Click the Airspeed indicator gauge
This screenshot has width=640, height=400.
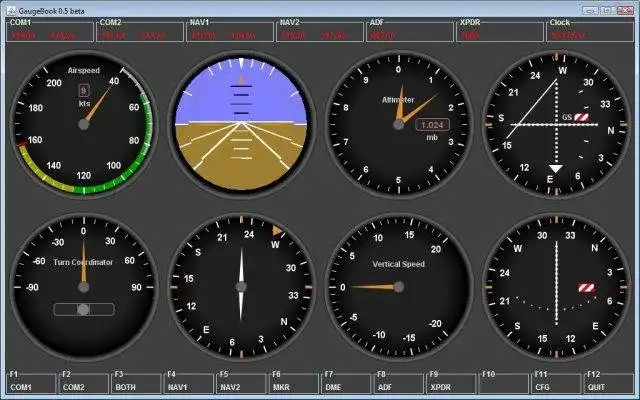click(84, 124)
